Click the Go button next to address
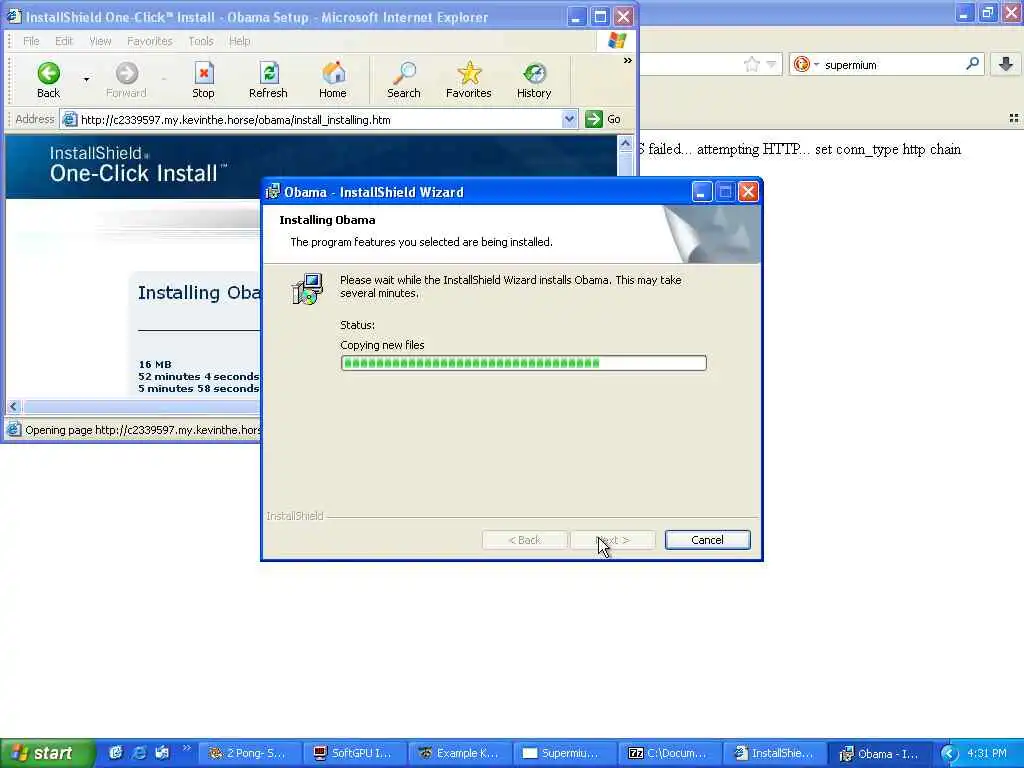Screen dimensions: 1024x768 click(x=603, y=120)
